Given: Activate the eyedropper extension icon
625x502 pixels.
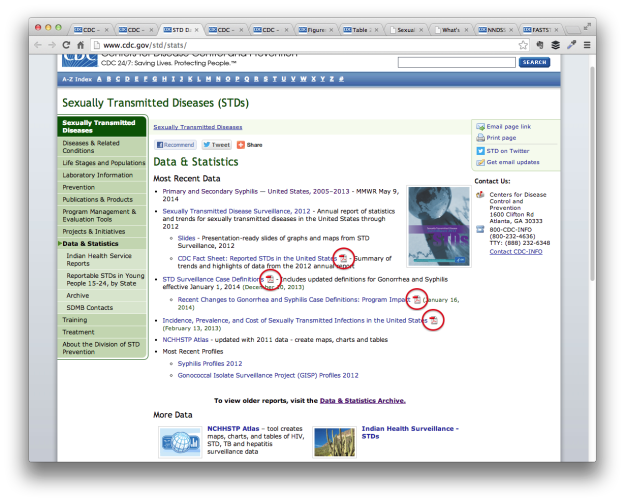Looking at the screenshot, I should click(572, 45).
